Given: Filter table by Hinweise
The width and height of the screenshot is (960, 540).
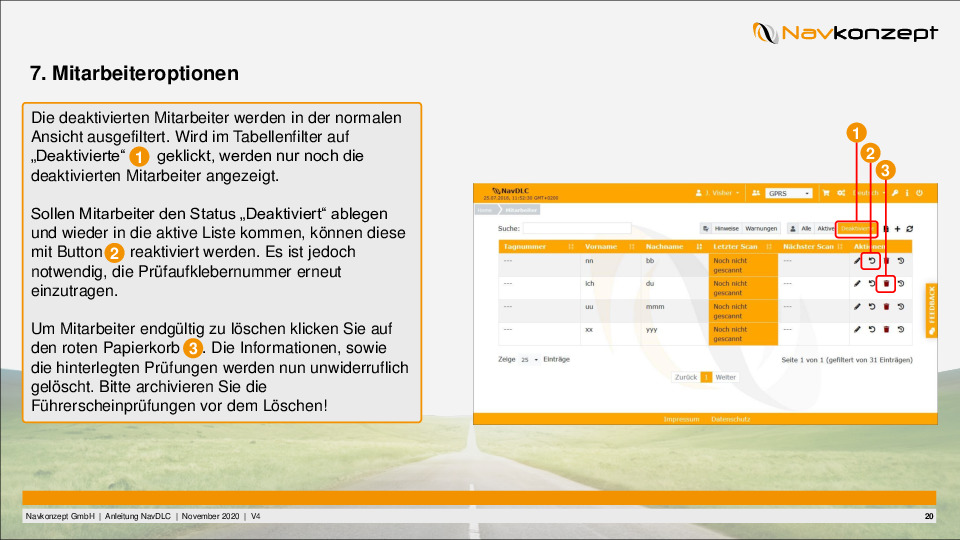Looking at the screenshot, I should pos(727,228).
